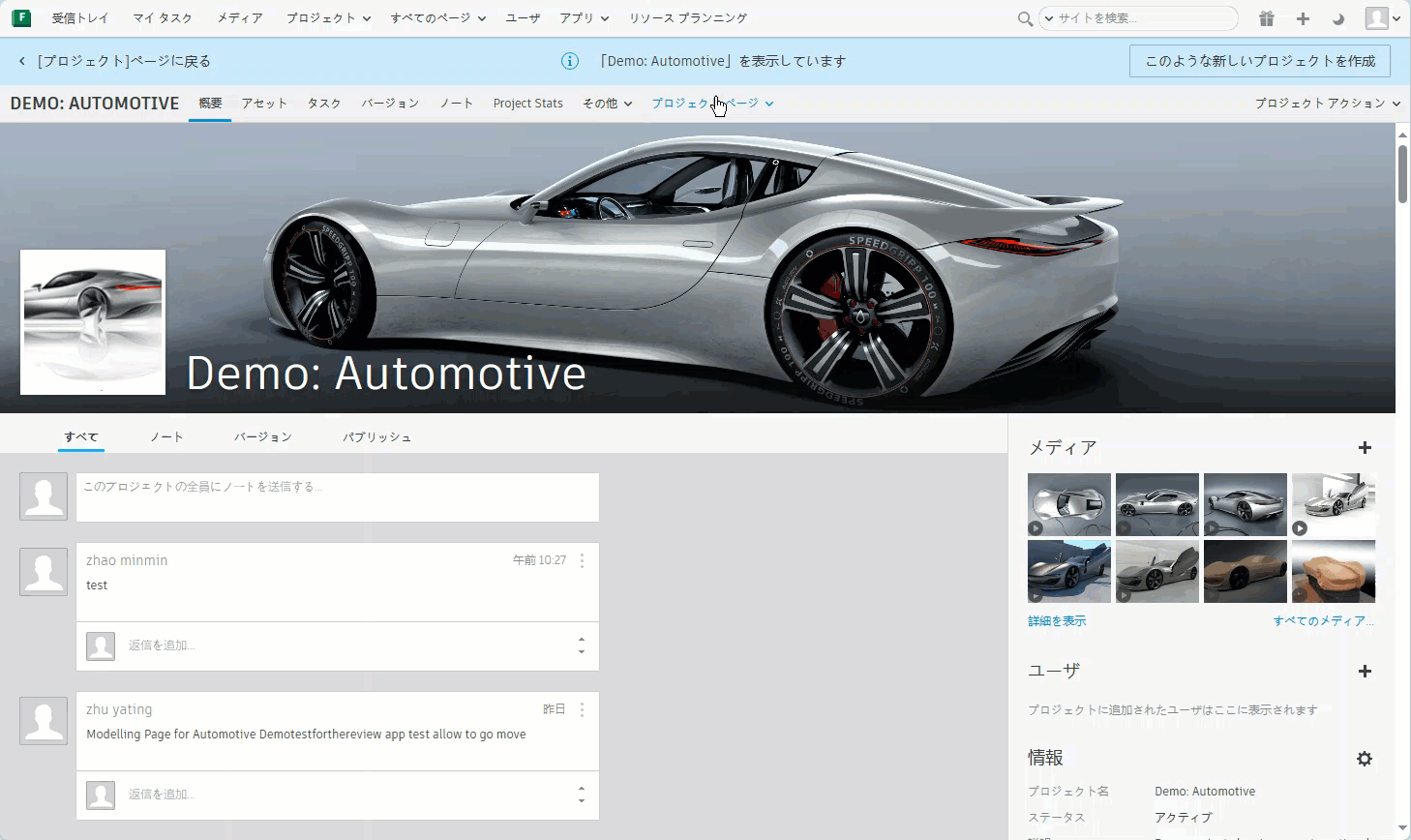Click the すべてのメディア link
This screenshot has height=840, width=1411.
[1324, 621]
